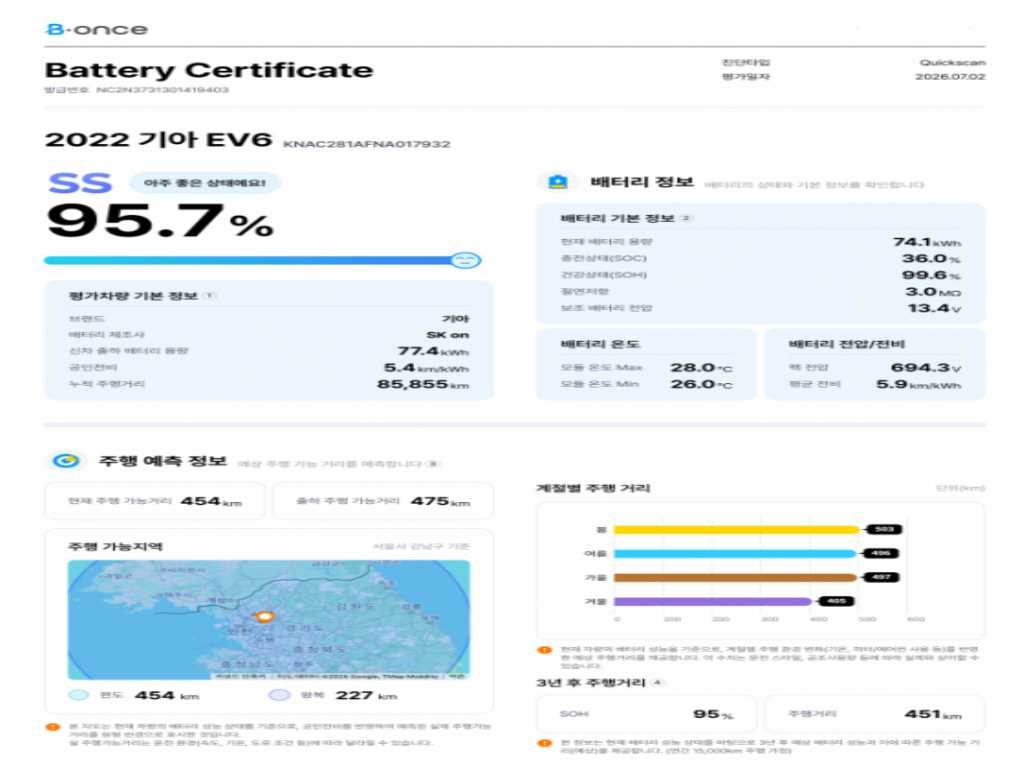Click the orange notice icon under the seasonal chart
This screenshot has height=768, width=1024.
tap(543, 650)
